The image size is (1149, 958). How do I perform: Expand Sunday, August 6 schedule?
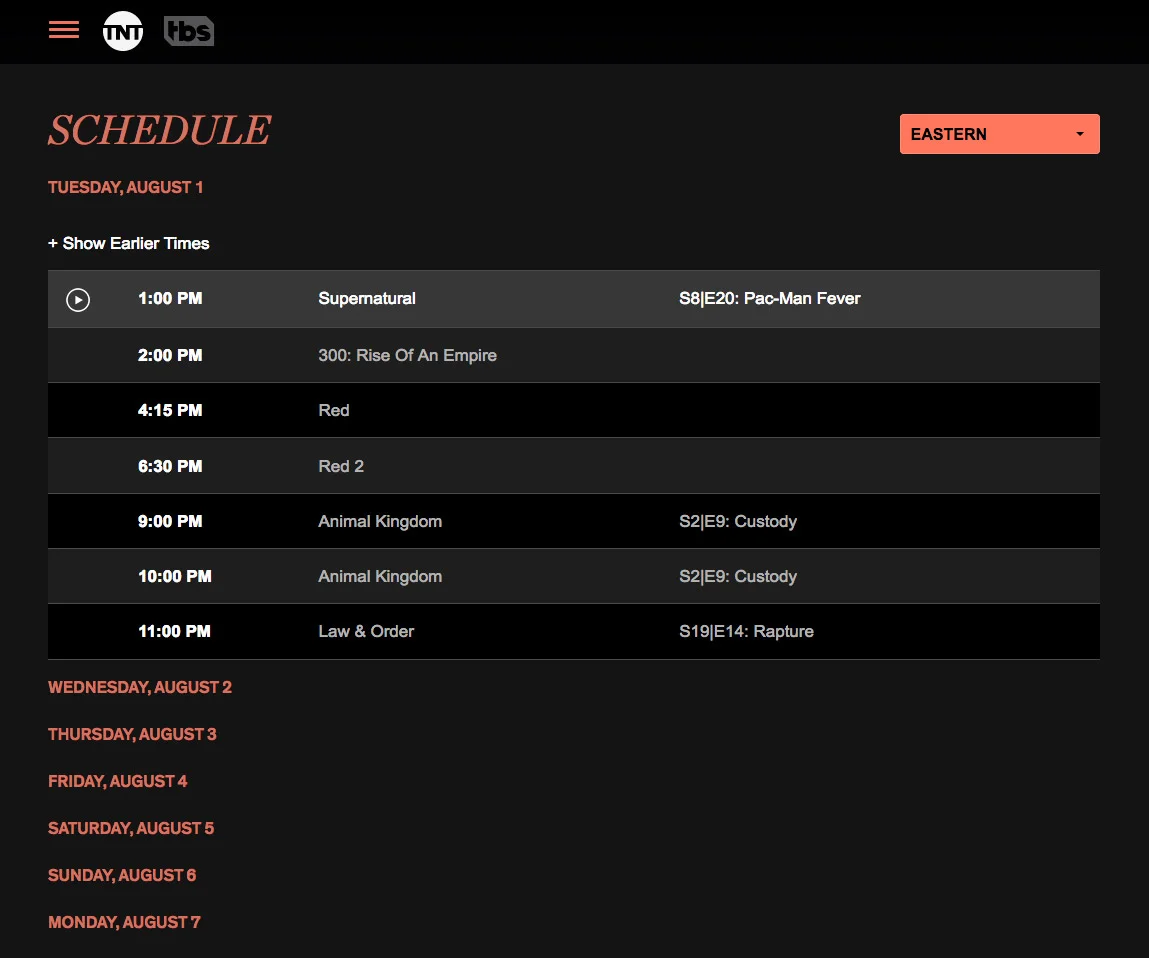[x=122, y=875]
